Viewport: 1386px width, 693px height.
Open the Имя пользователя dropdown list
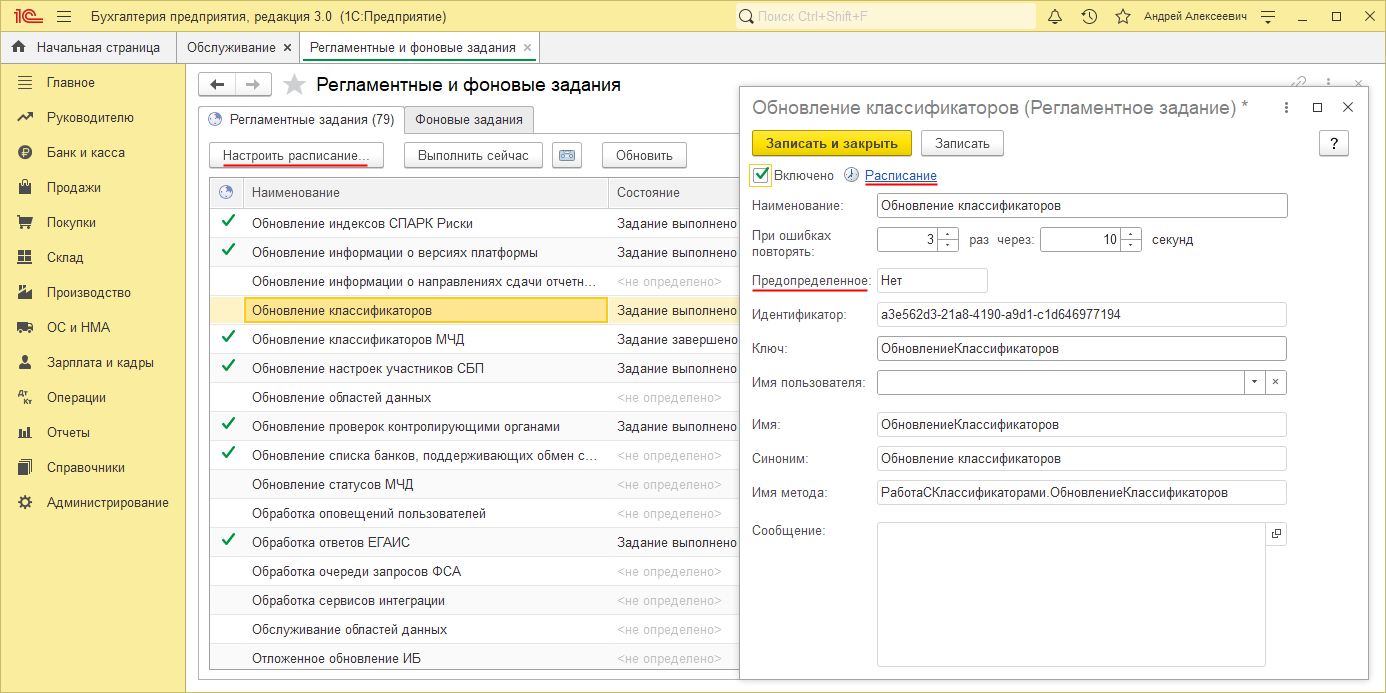1254,382
